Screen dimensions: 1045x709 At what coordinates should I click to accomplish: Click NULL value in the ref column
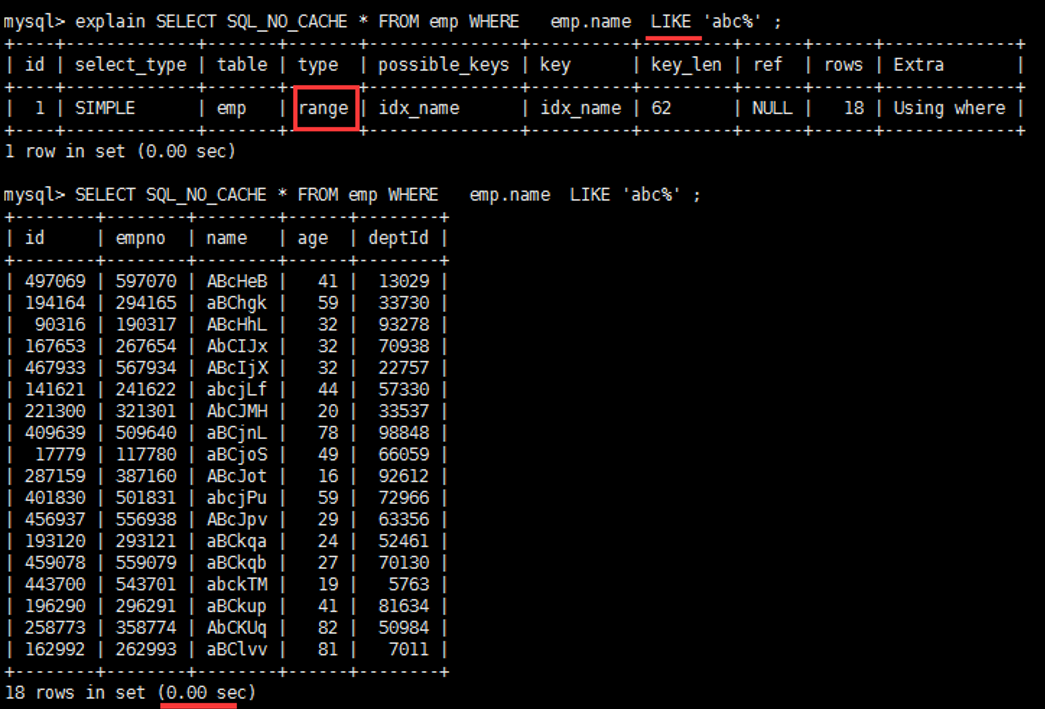point(772,108)
